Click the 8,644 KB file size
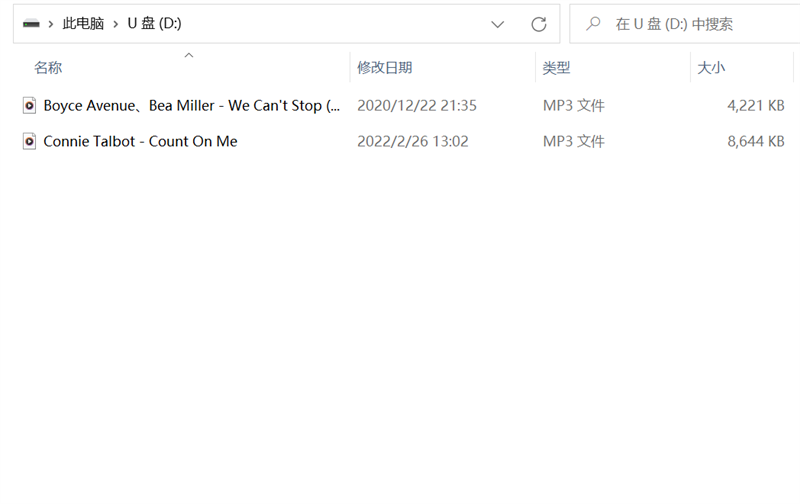Screen dimensions: 800x504 755,142
